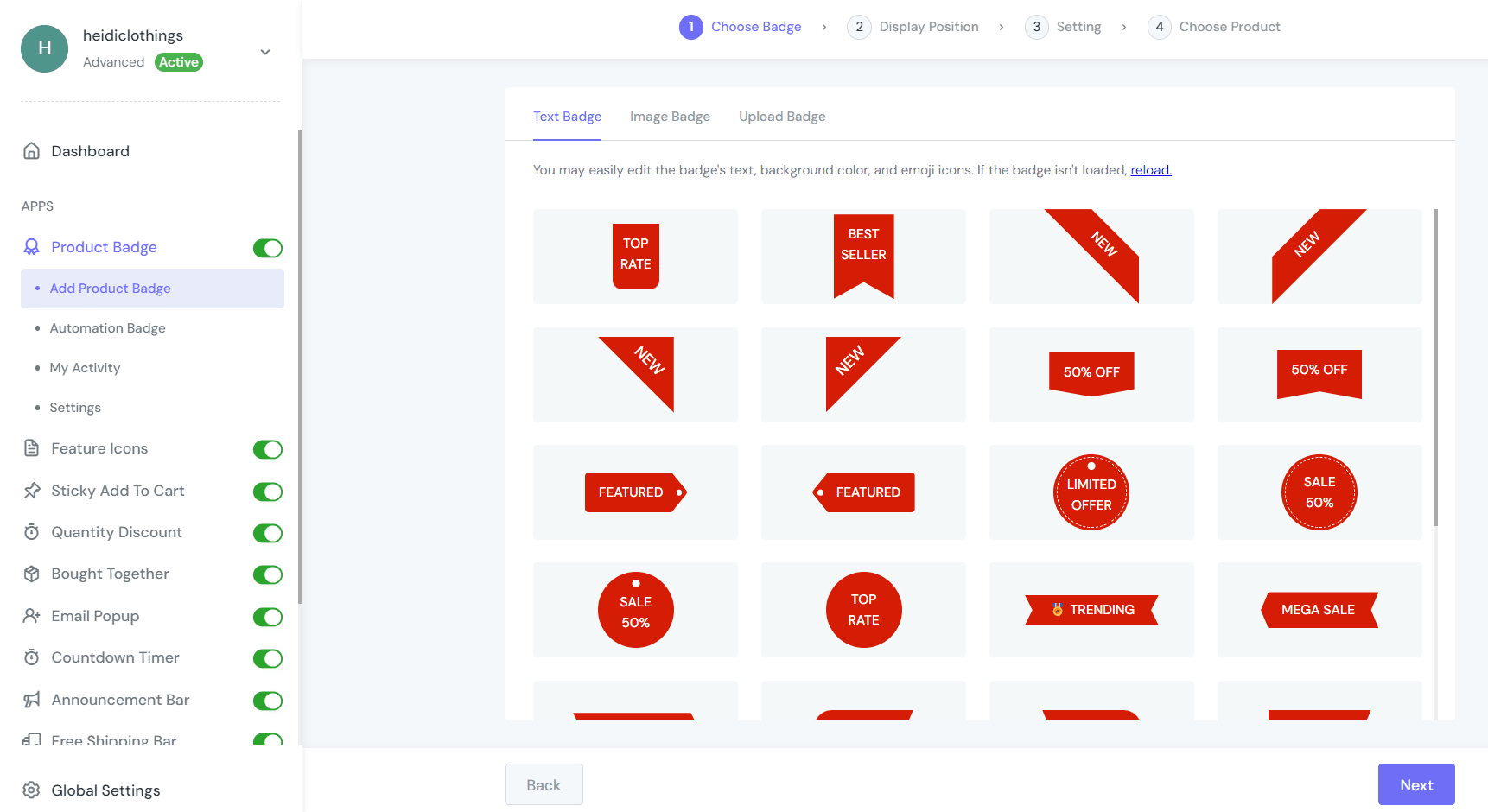Jump to step 4 Choose Product
The width and height of the screenshot is (1488, 812).
pos(1215,27)
